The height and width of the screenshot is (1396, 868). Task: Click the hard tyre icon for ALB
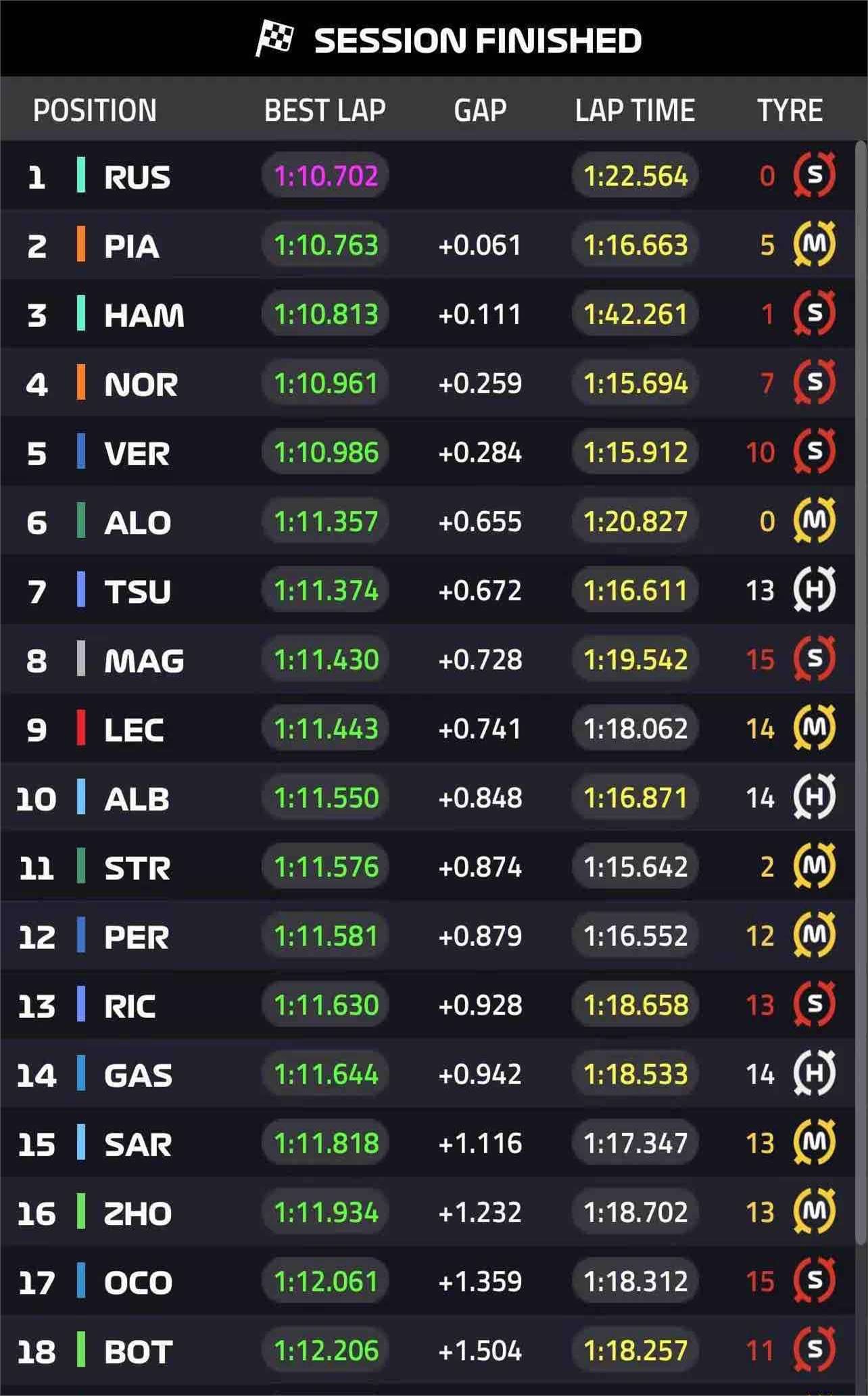tap(814, 798)
